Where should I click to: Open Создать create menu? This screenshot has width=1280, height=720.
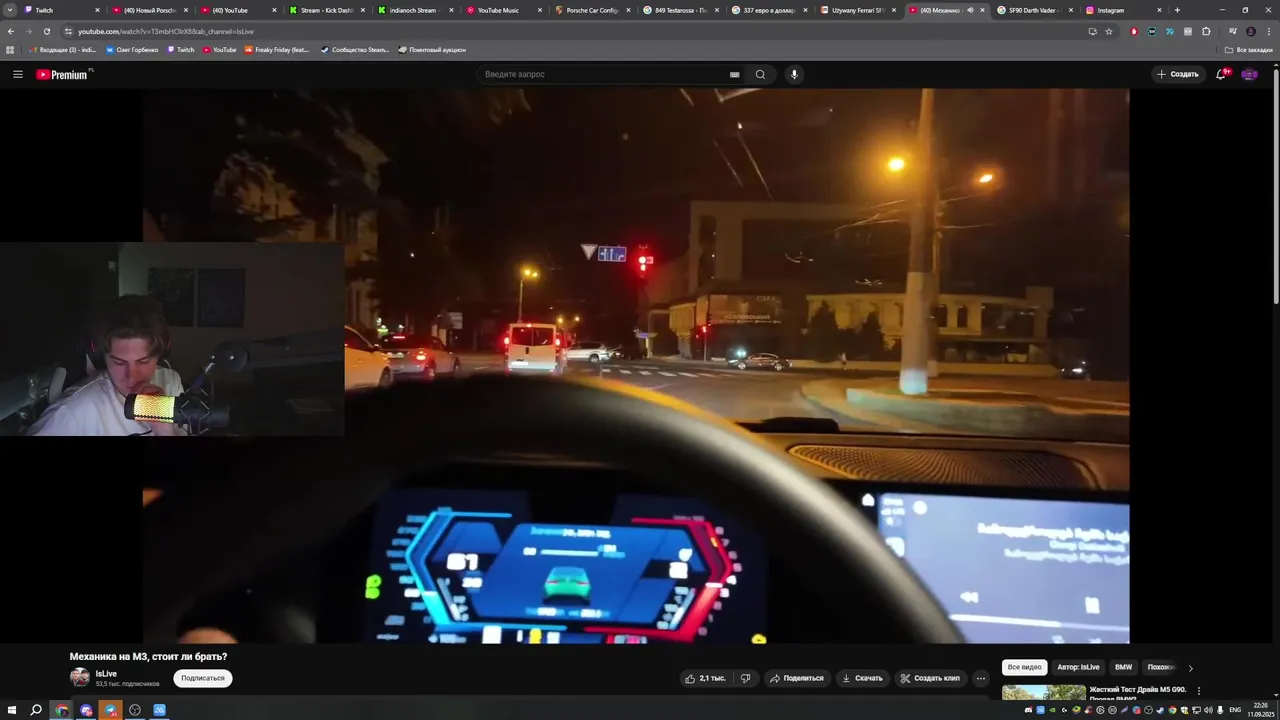1177,74
